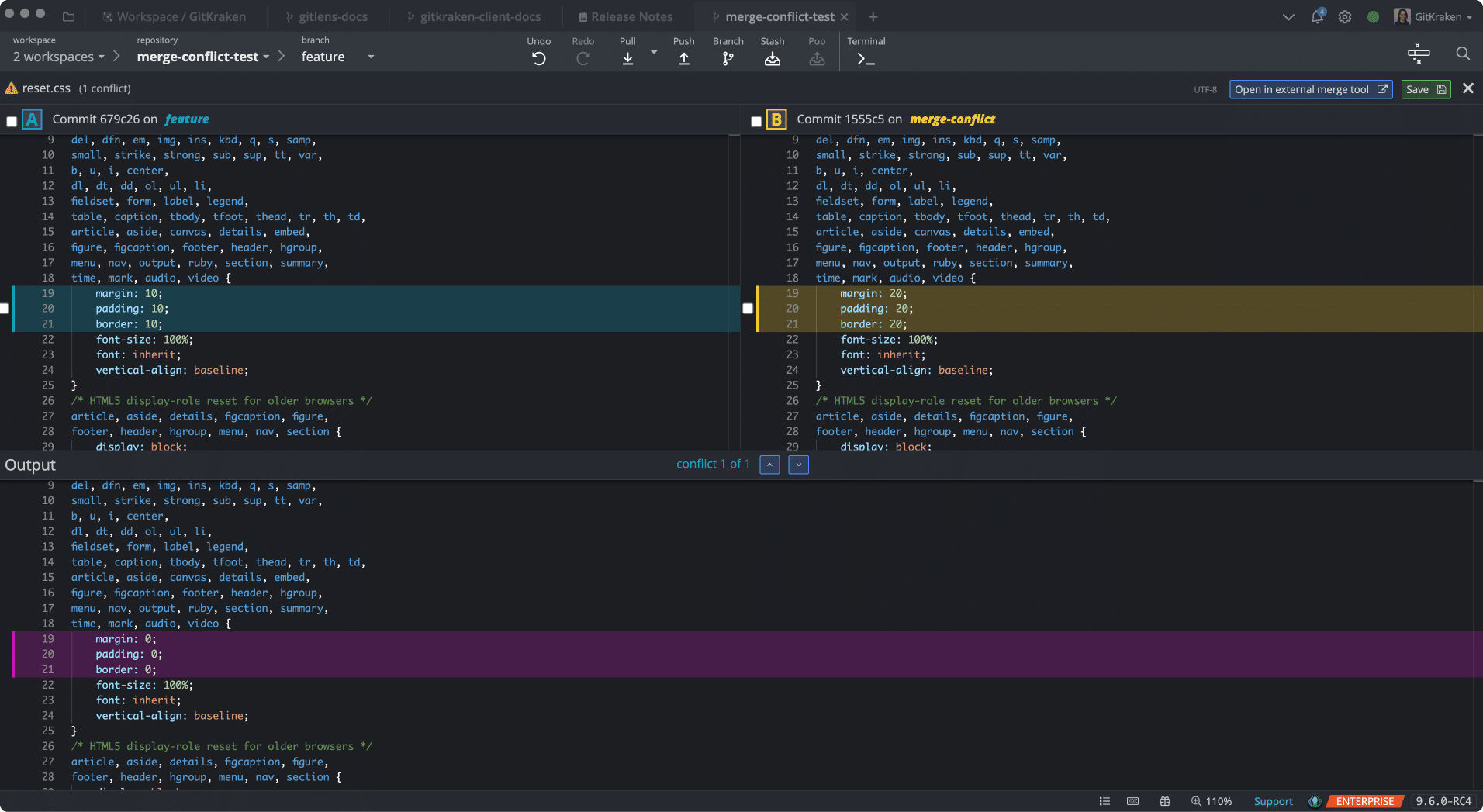Toggle the list view icon in status bar
The width and height of the screenshot is (1483, 812).
pyautogui.click(x=1104, y=801)
